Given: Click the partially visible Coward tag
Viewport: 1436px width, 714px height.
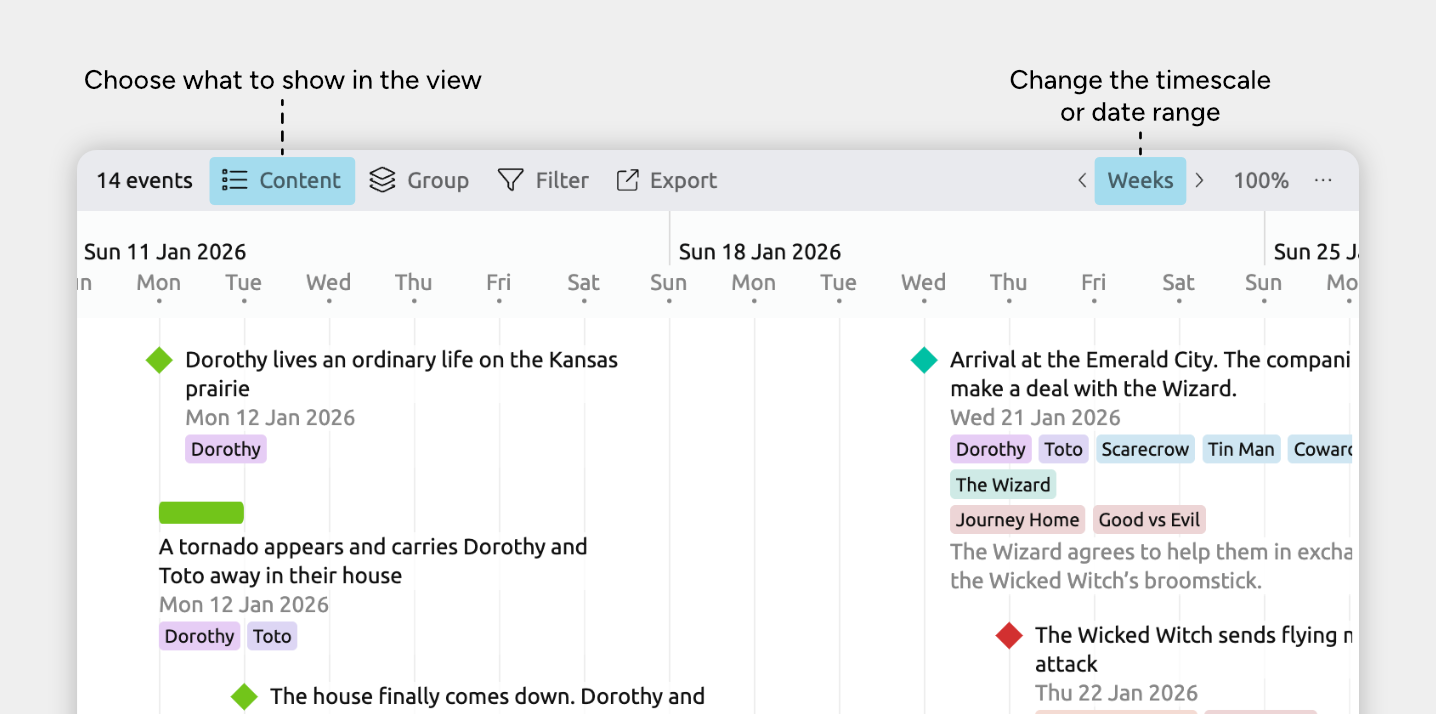Looking at the screenshot, I should click(1320, 449).
